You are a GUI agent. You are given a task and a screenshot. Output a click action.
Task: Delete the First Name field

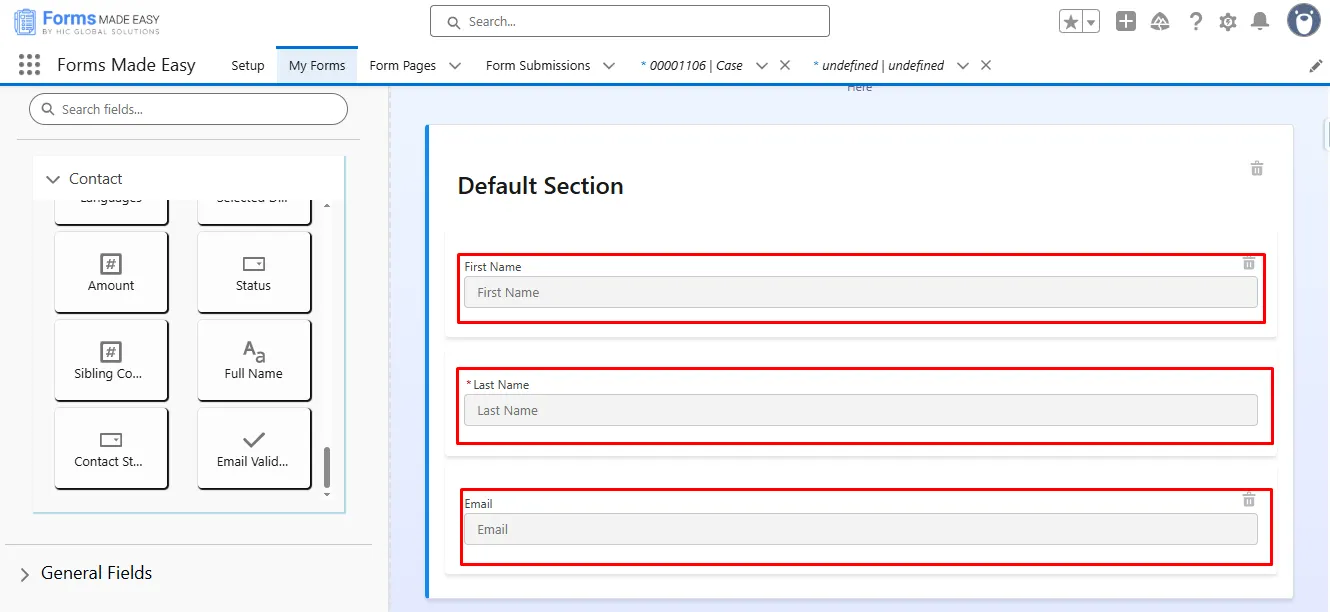[x=1248, y=263]
